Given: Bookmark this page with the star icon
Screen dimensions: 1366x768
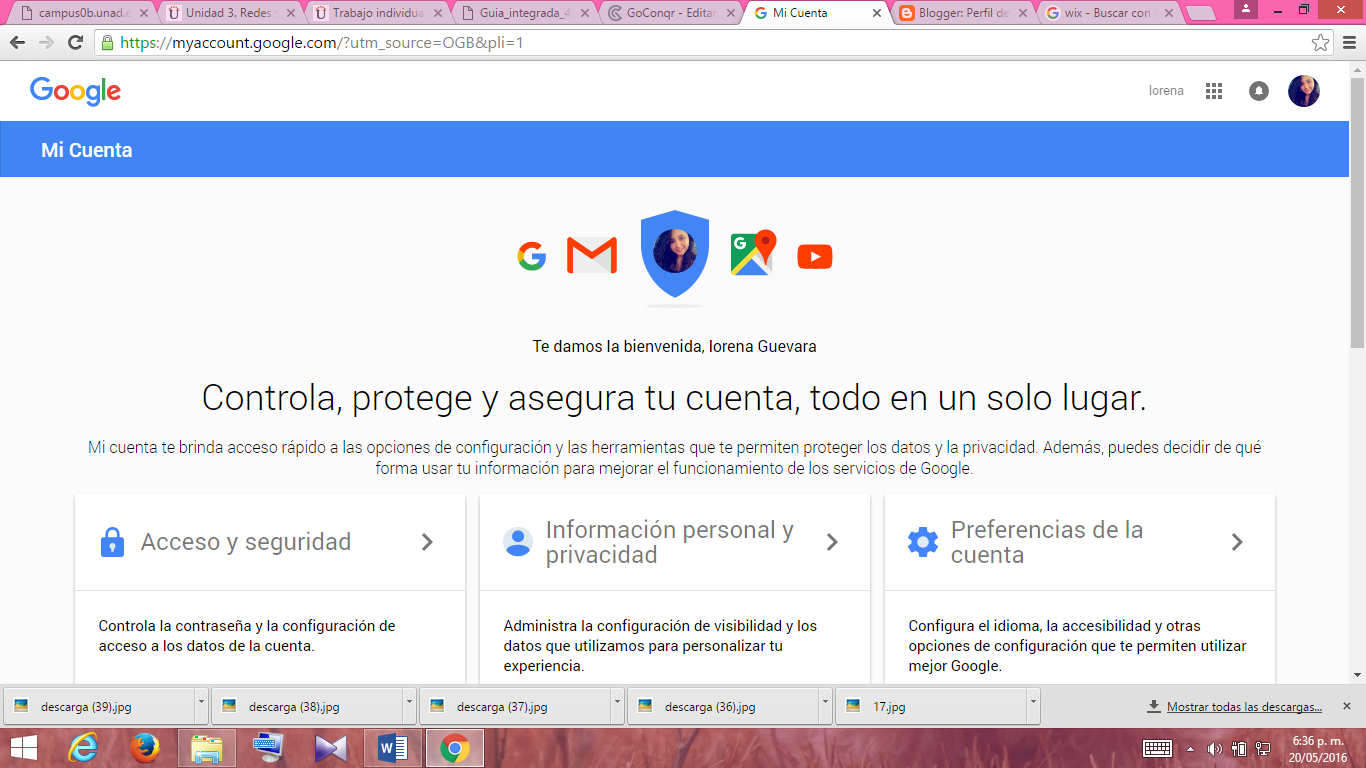Looking at the screenshot, I should (1321, 43).
